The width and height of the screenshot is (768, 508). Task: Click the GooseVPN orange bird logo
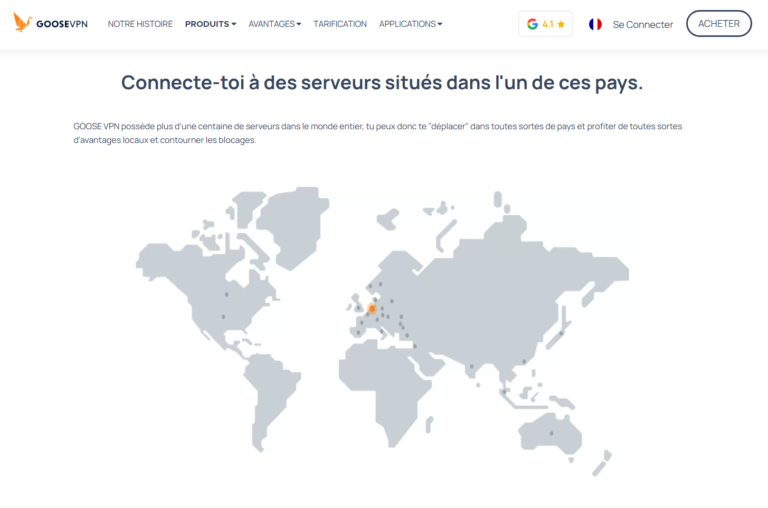22,23
